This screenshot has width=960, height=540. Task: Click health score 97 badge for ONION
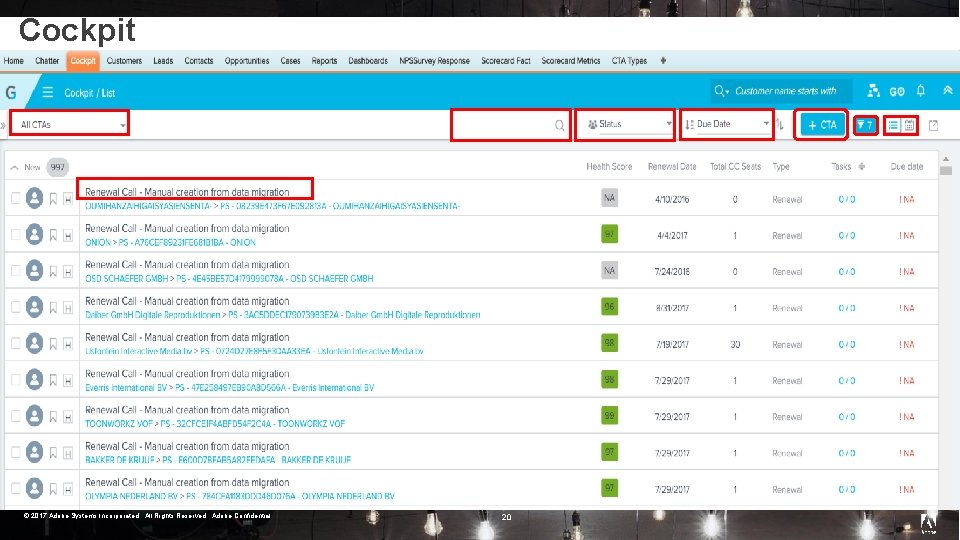tap(609, 234)
